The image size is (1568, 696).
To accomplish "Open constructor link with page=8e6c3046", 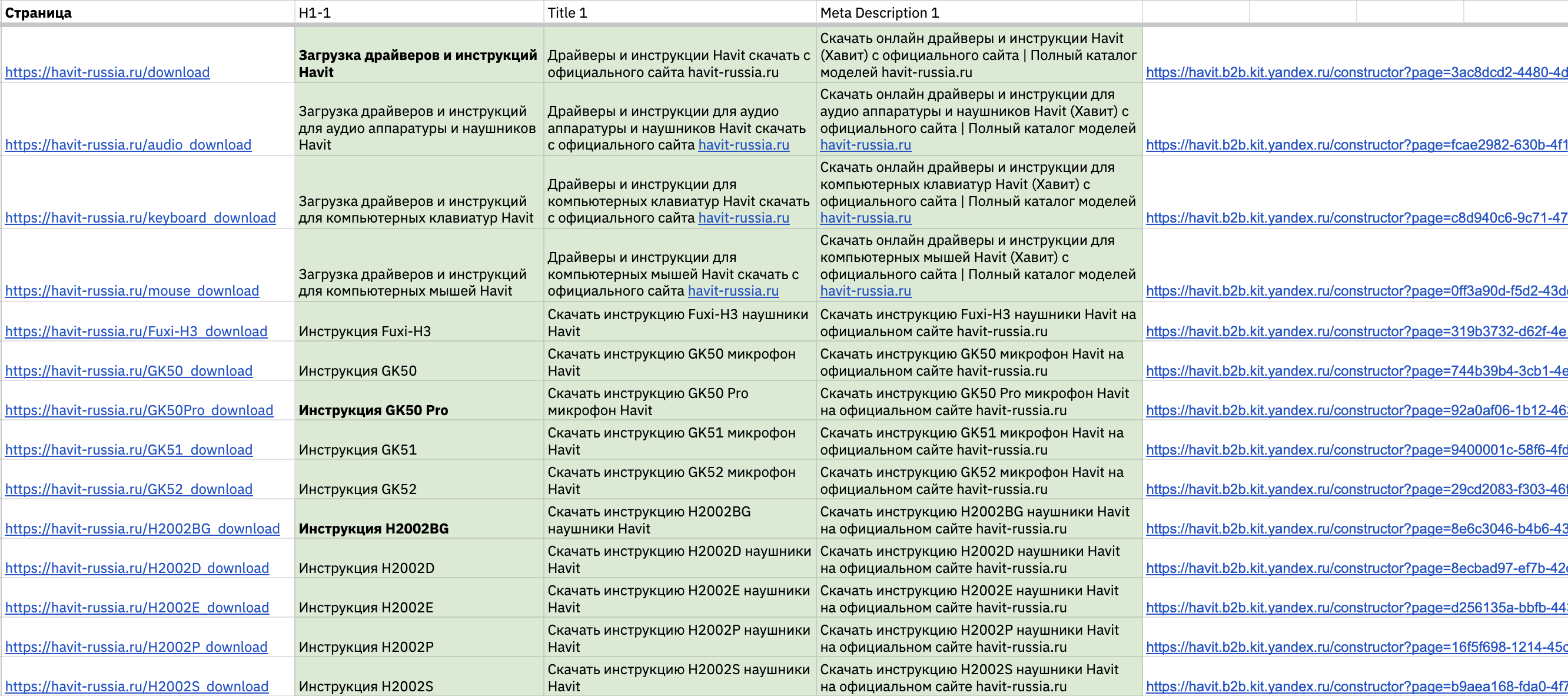I will click(1357, 529).
